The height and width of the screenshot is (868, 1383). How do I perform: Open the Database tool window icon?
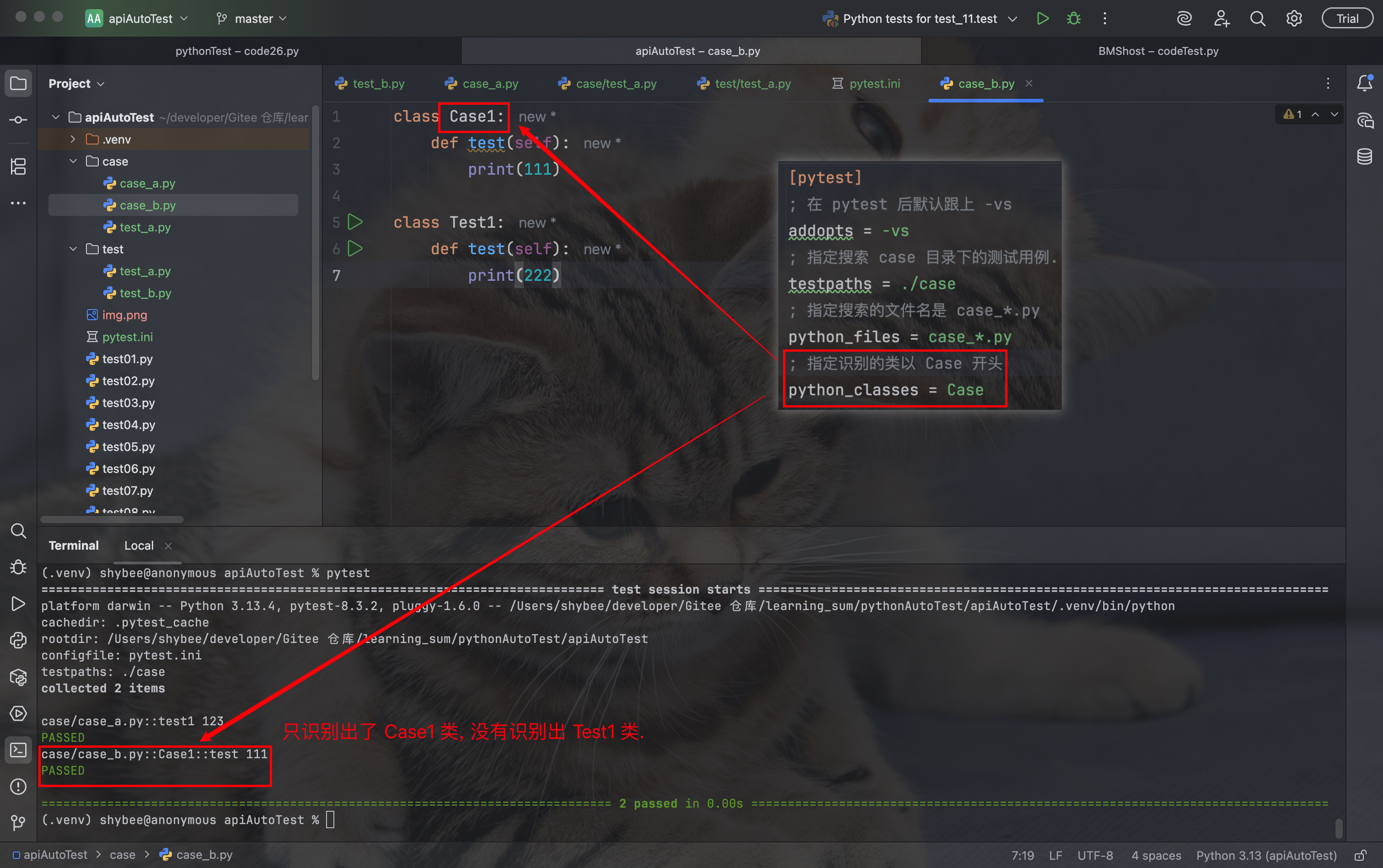pos(1365,156)
